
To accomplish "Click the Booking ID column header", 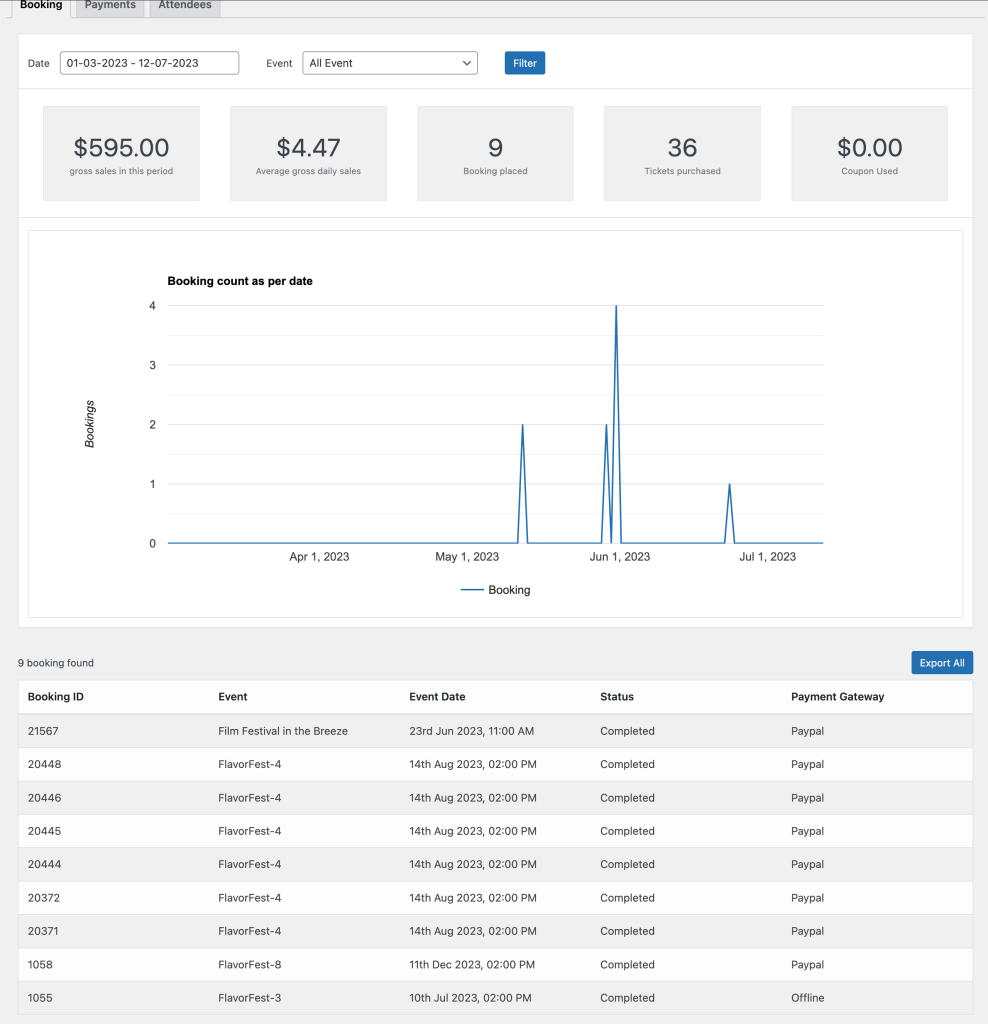I will 56,697.
